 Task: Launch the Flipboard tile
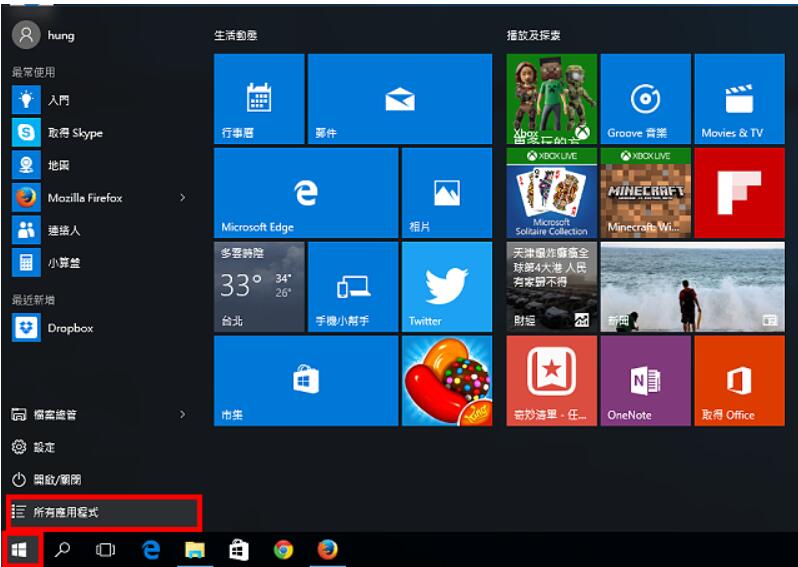(739, 193)
